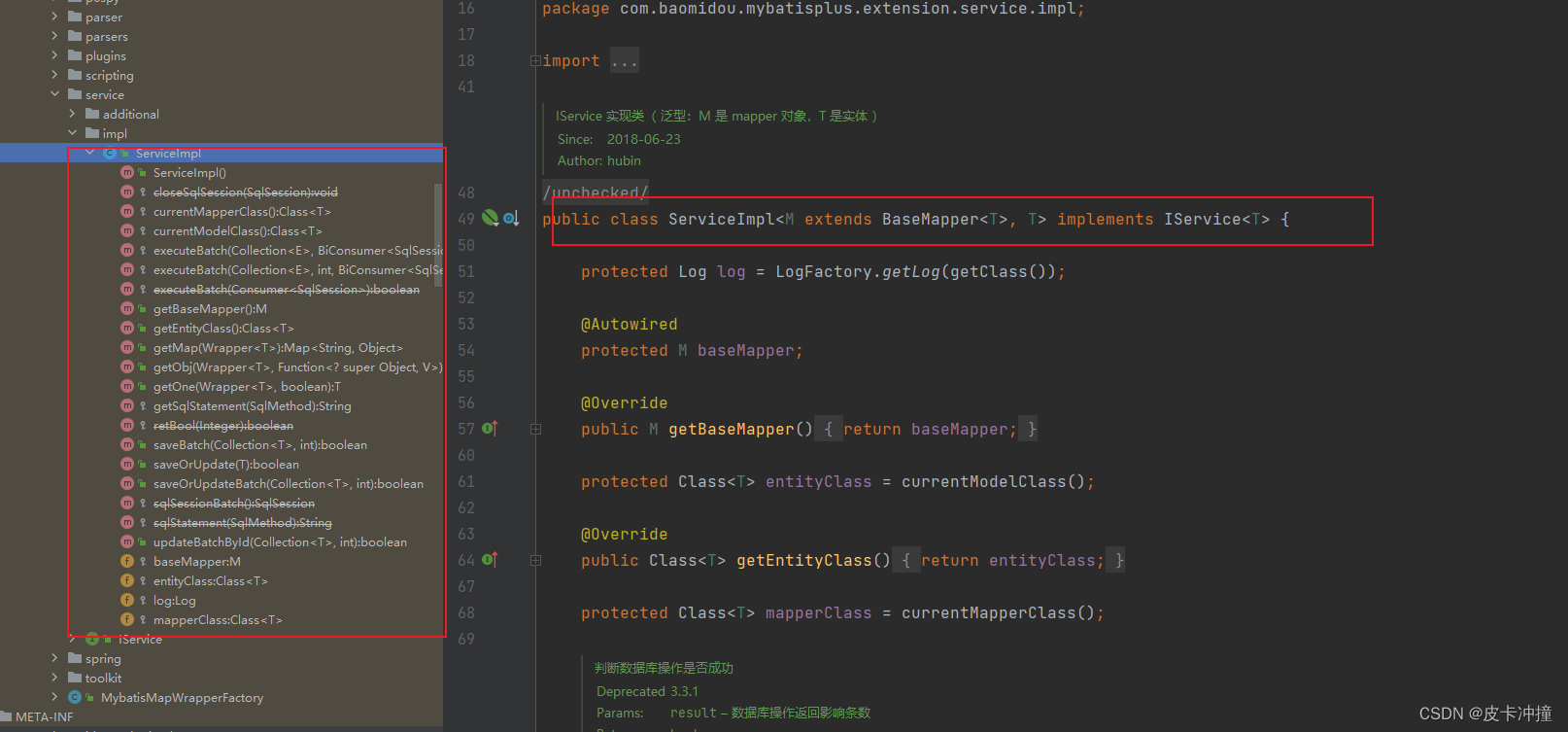Image resolution: width=1568 pixels, height=732 pixels.
Task: Expand the IService node
Action: 72,640
